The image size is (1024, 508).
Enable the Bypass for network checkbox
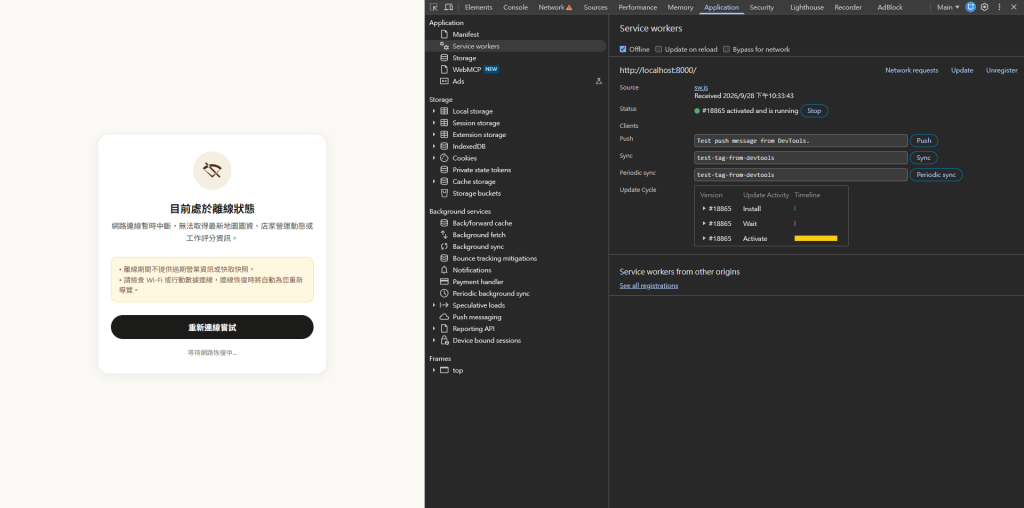(726, 49)
